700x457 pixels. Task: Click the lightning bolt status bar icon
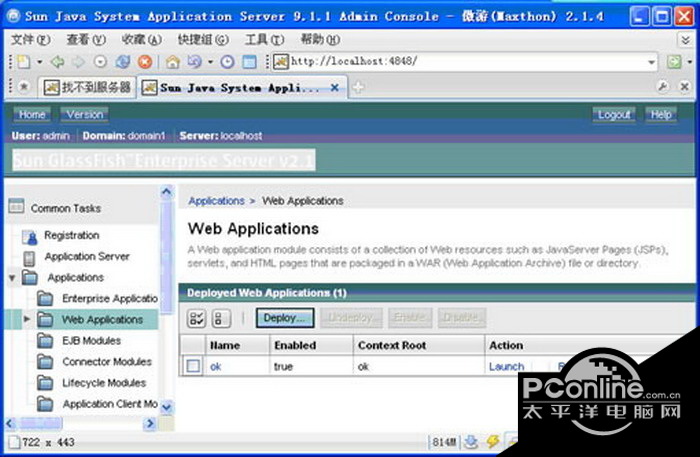pos(493,442)
